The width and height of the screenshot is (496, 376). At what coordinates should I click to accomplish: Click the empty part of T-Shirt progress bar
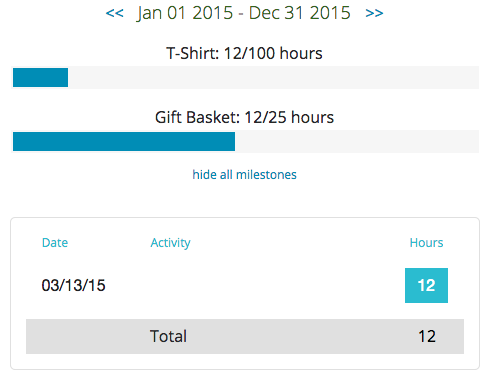(273, 77)
